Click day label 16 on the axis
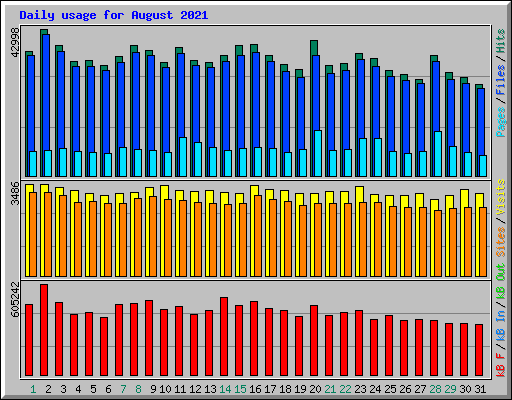The width and height of the screenshot is (512, 400). [255, 389]
